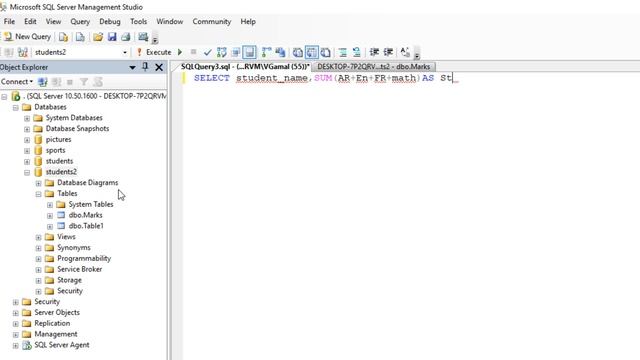The height and width of the screenshot is (360, 640).
Task: Open the Debug menu
Action: coord(110,22)
